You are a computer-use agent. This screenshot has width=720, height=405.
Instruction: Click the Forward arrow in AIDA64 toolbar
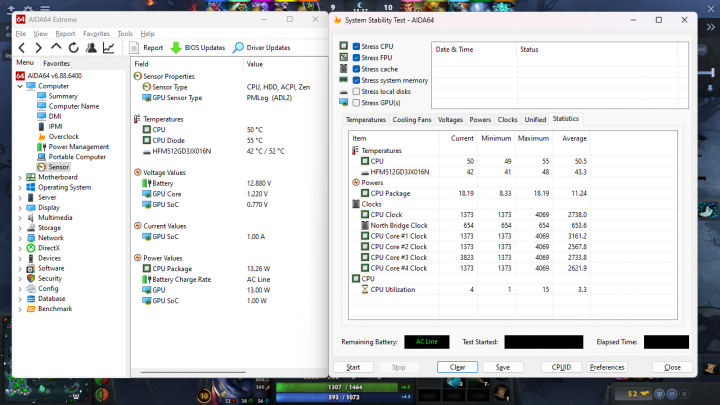(x=39, y=48)
